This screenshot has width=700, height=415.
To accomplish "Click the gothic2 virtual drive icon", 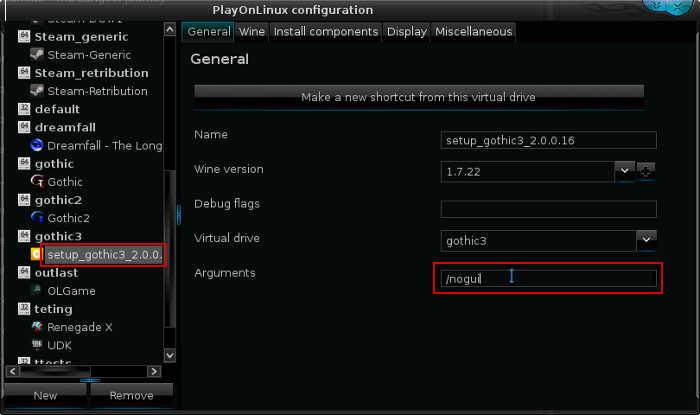I will click(24, 199).
